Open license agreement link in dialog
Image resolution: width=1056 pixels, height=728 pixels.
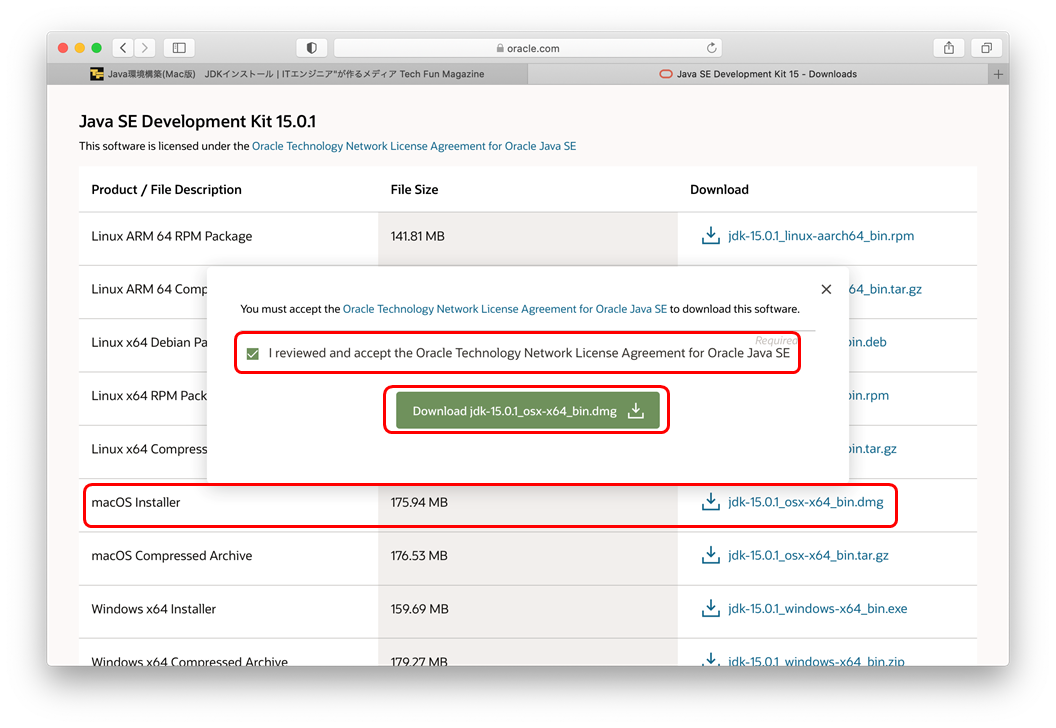[x=504, y=309]
